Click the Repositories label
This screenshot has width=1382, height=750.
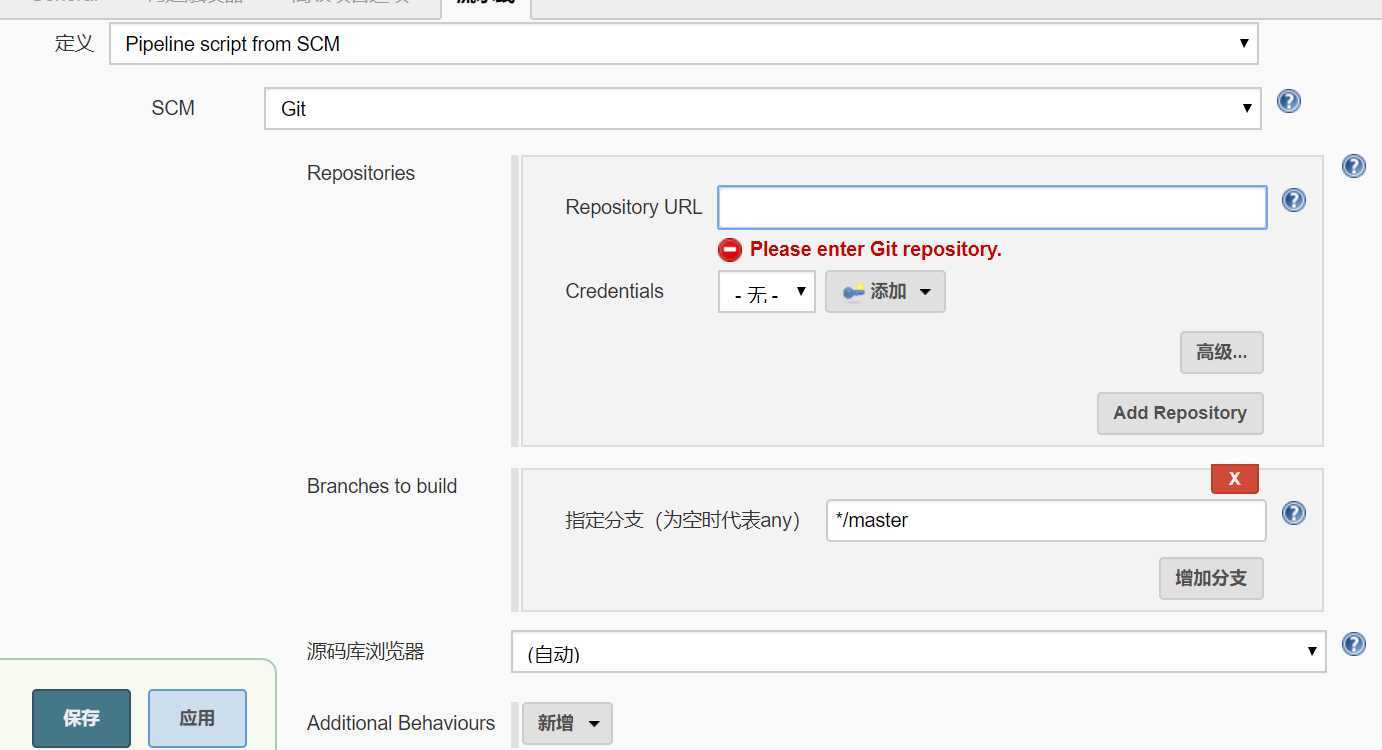(361, 173)
